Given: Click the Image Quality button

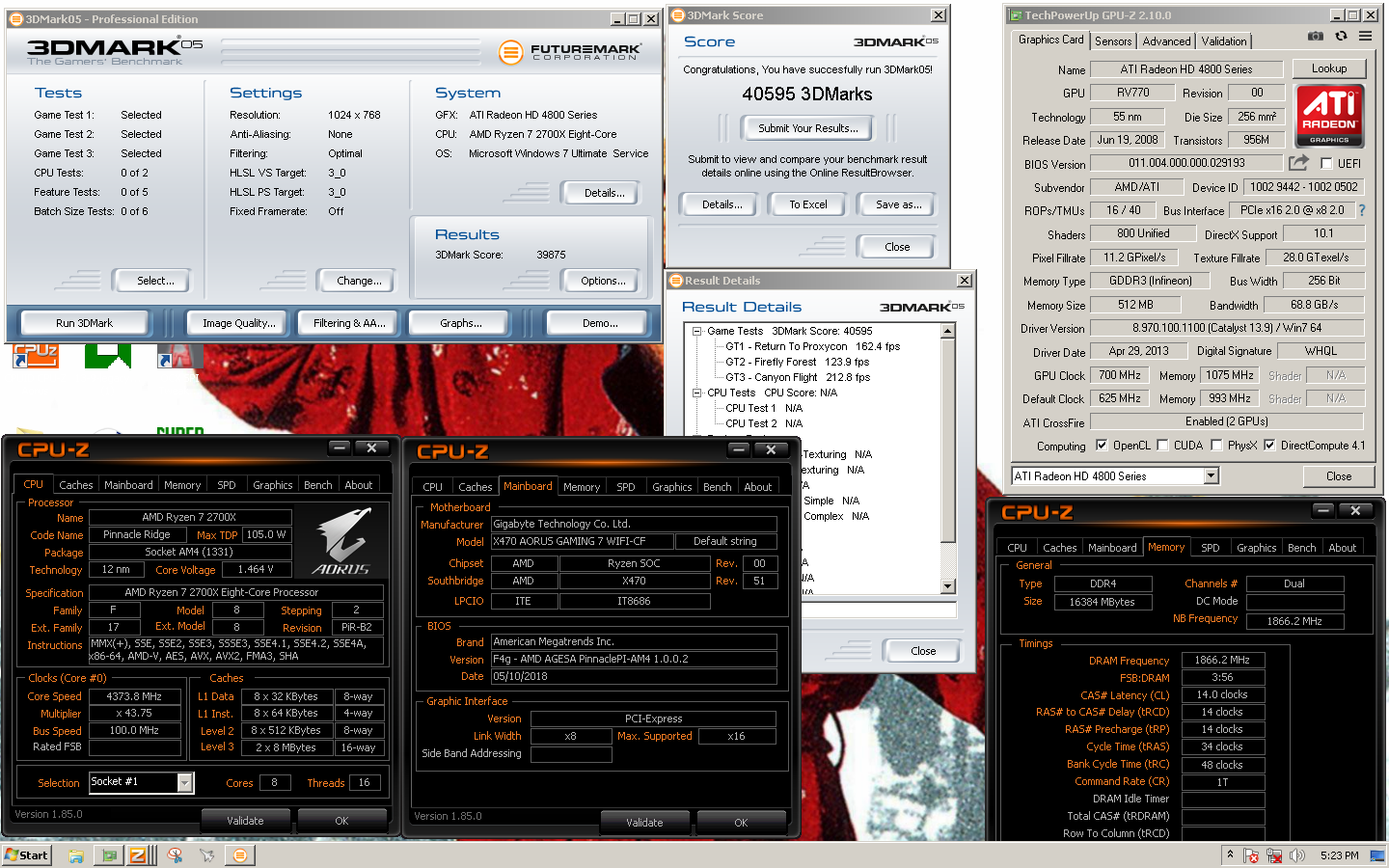Looking at the screenshot, I should 239,323.
